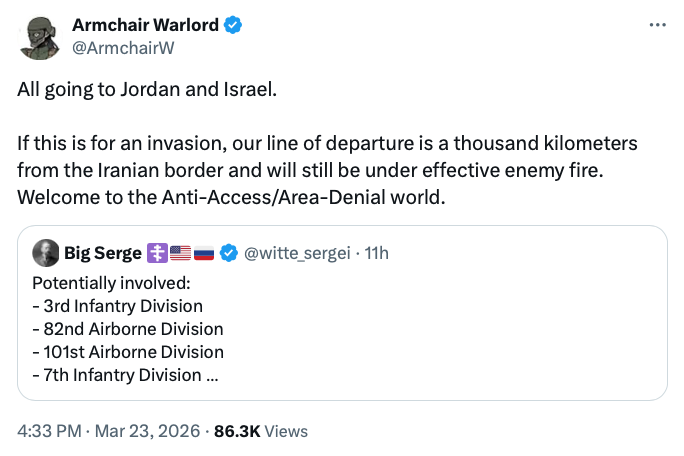
Task: Click Big Serge's verified checkmark badge
Action: (x=229, y=254)
